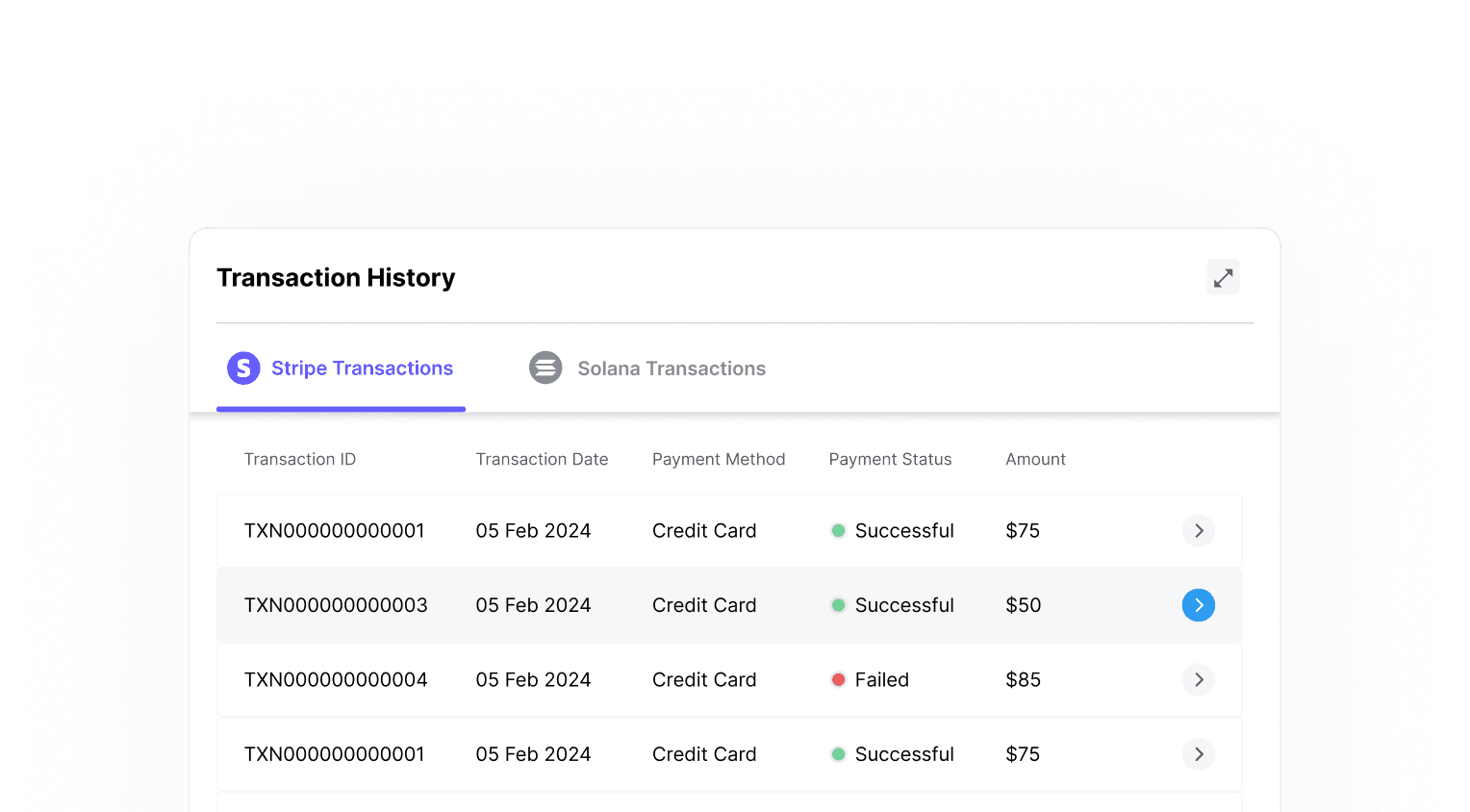
Task: Click the Amount column header
Action: coord(1035,460)
